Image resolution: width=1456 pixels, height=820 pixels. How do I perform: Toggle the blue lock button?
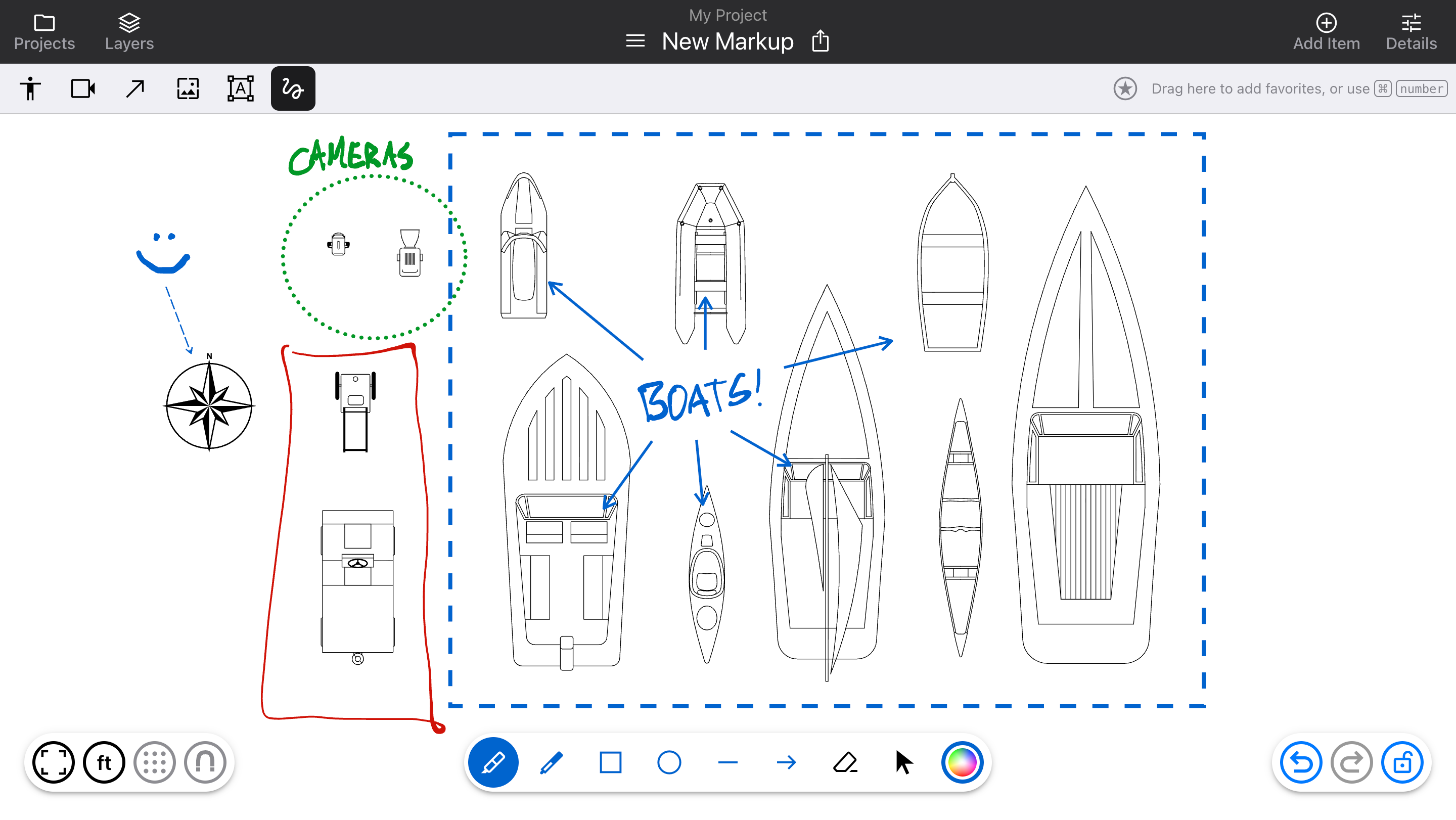pyautogui.click(x=1402, y=762)
